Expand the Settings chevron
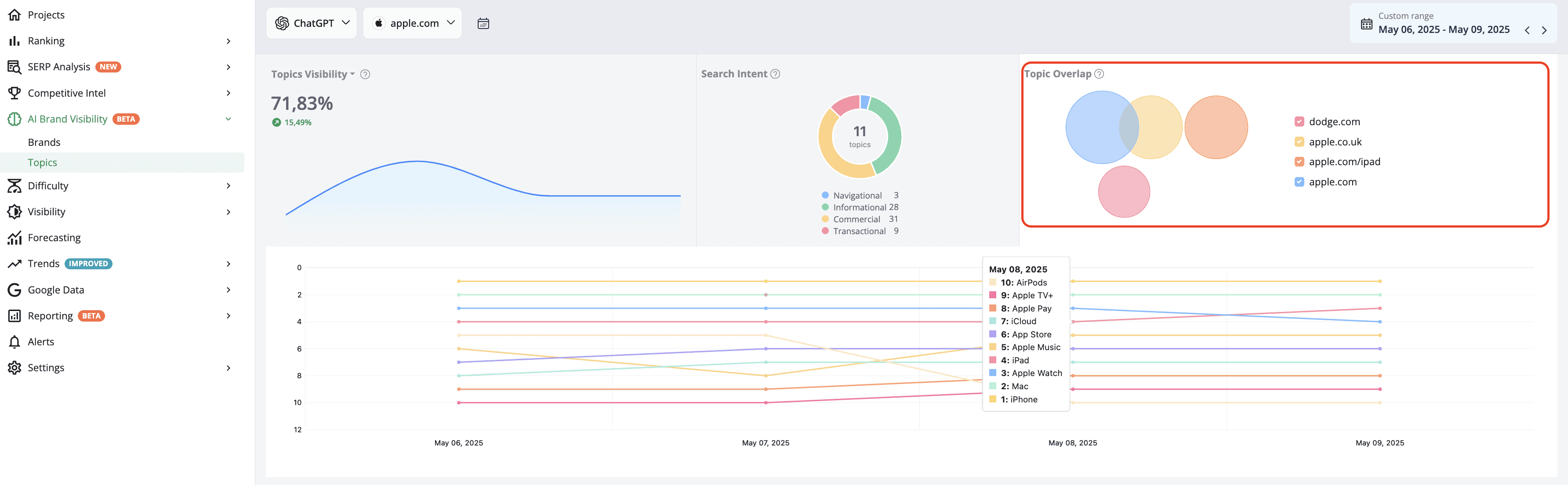 tap(228, 368)
